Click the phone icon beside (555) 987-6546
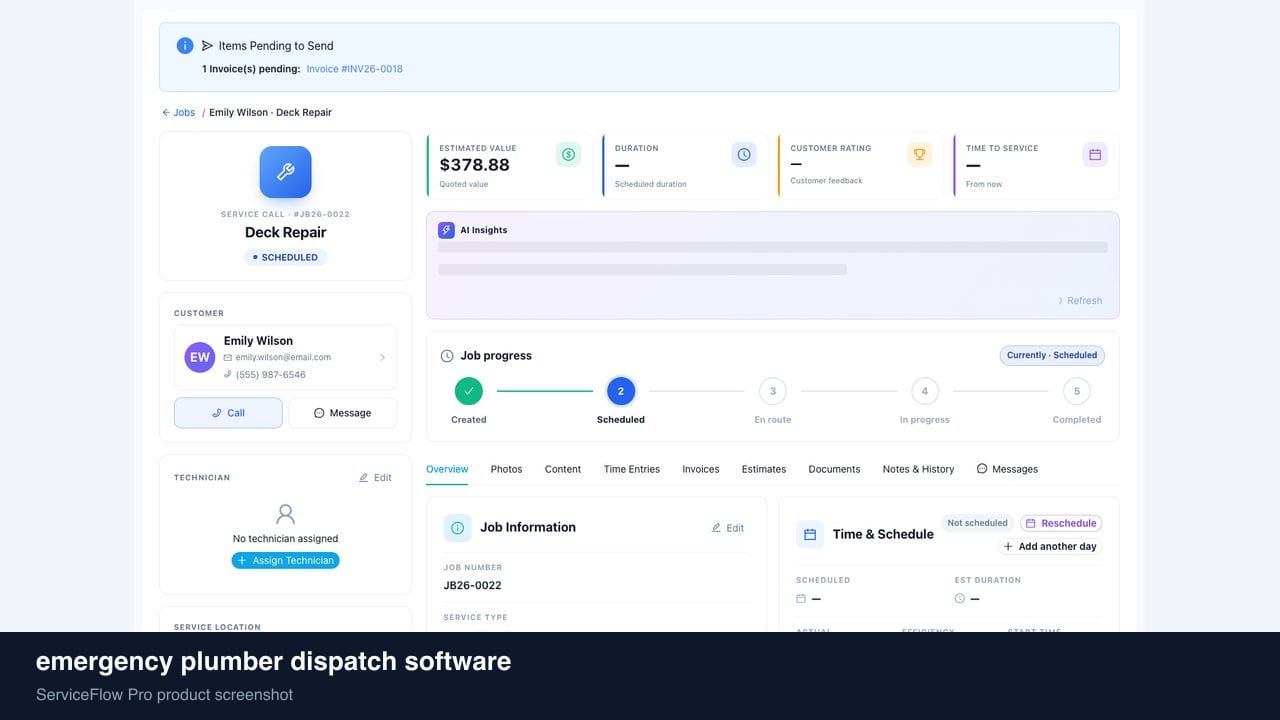 coord(228,374)
